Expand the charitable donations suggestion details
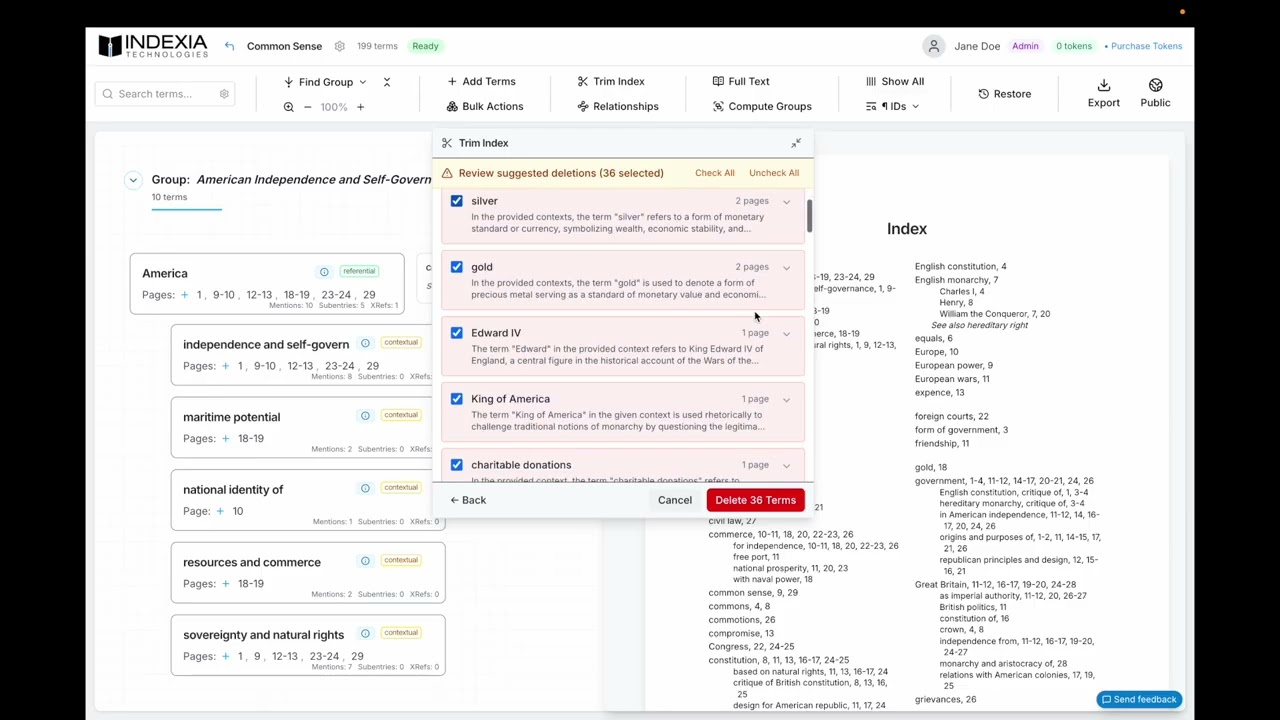 [786, 466]
